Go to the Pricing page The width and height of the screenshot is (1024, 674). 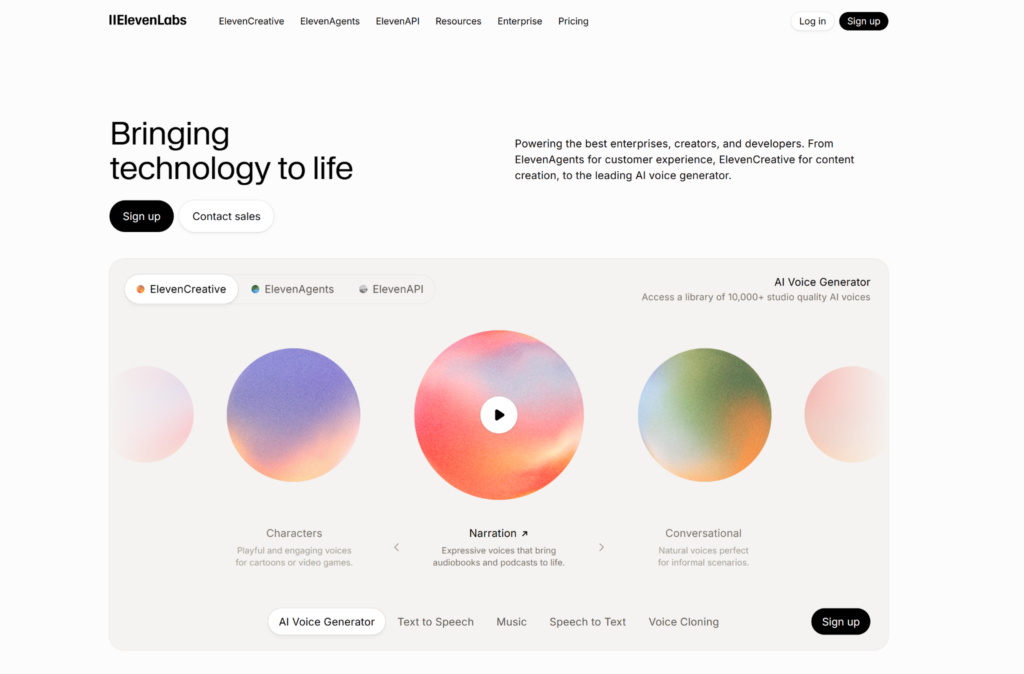(x=573, y=21)
